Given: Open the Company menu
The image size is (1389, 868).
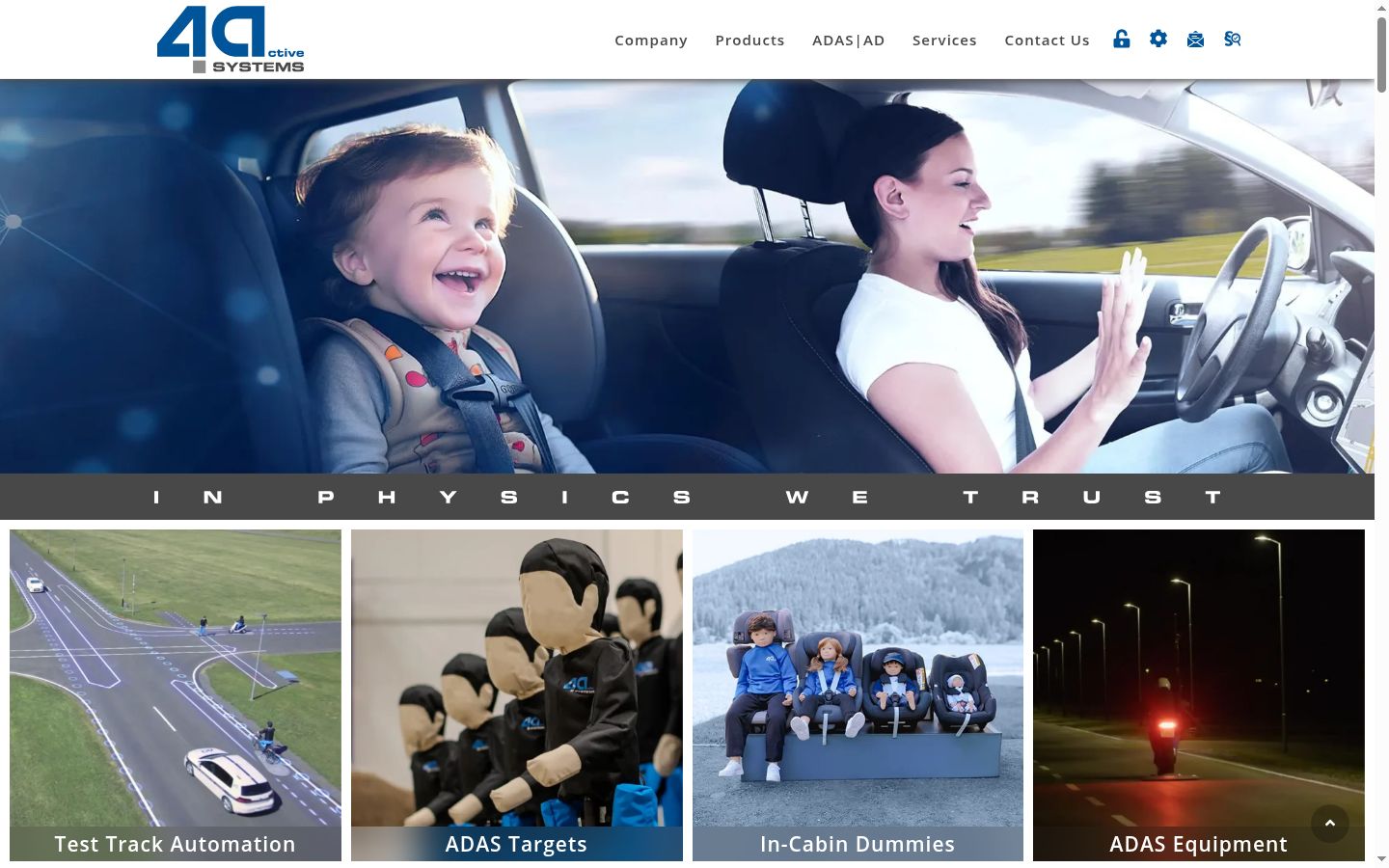Looking at the screenshot, I should (x=651, y=40).
